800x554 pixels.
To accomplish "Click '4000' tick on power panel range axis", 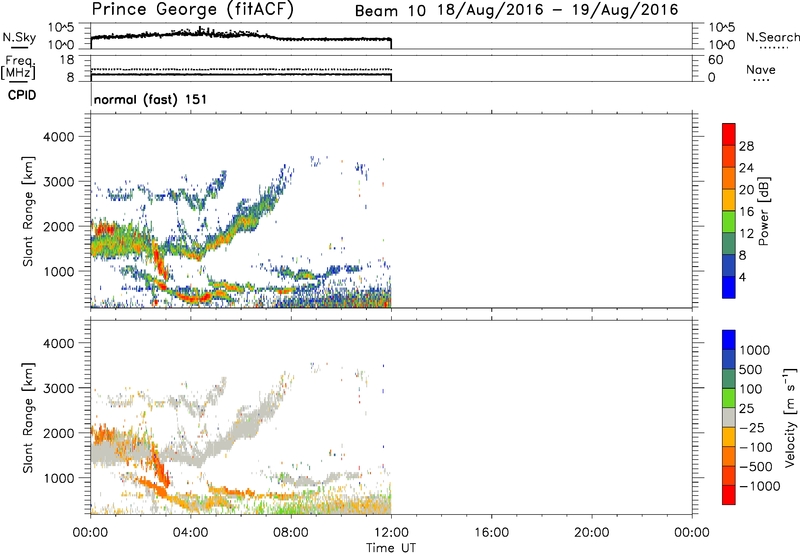I will 58,137.
